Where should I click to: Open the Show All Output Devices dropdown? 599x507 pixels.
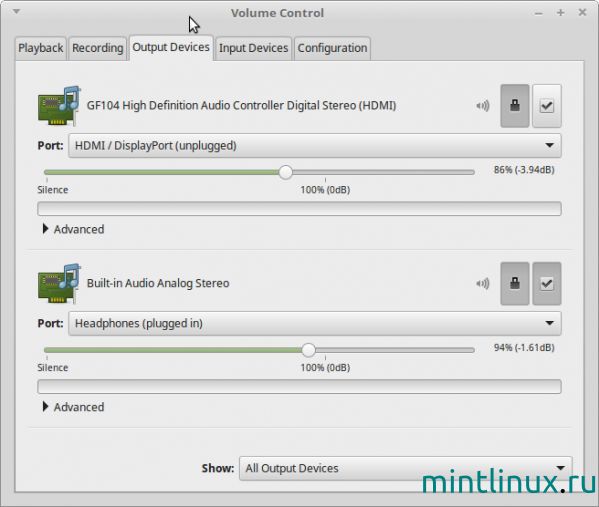[x=406, y=468]
